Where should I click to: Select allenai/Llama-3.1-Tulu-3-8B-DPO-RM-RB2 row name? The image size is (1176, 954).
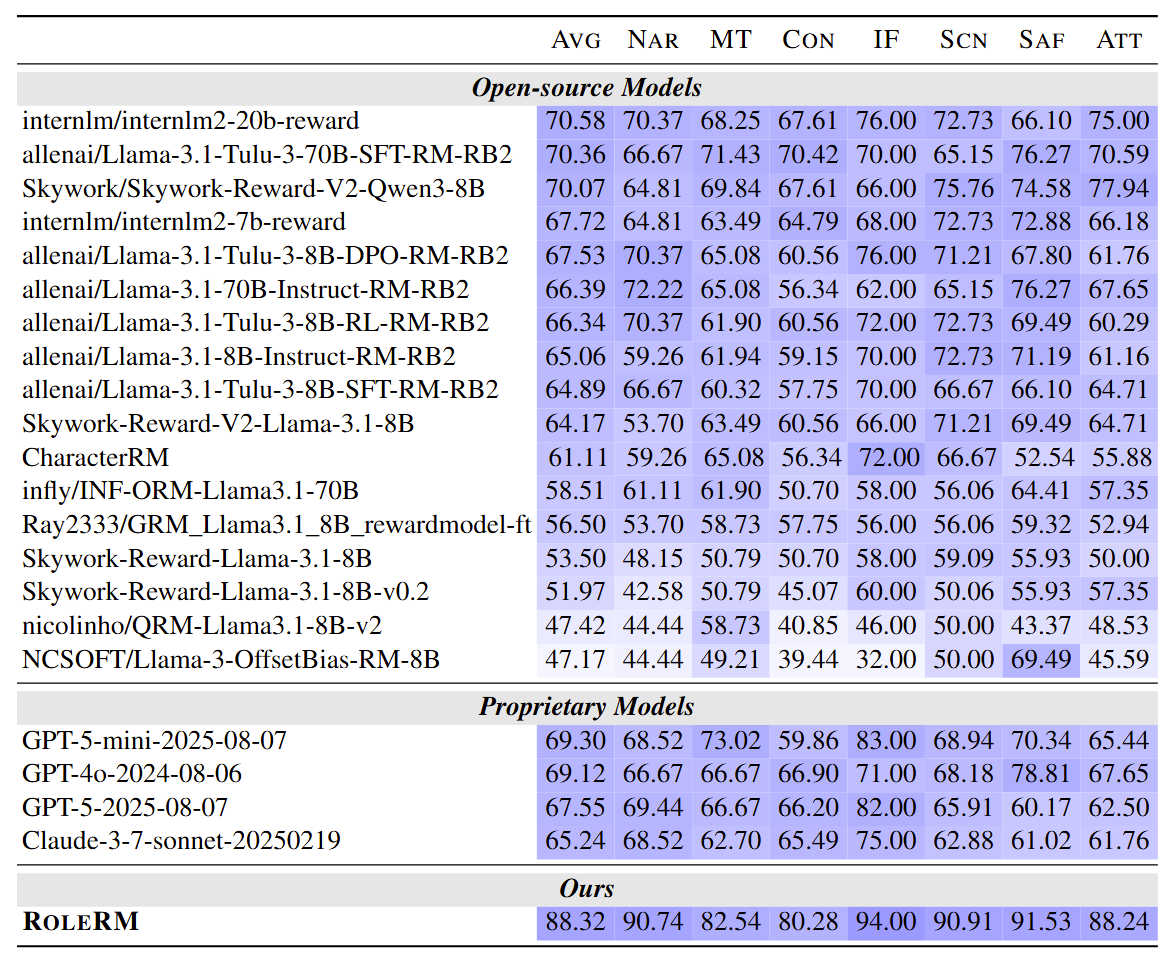click(266, 256)
